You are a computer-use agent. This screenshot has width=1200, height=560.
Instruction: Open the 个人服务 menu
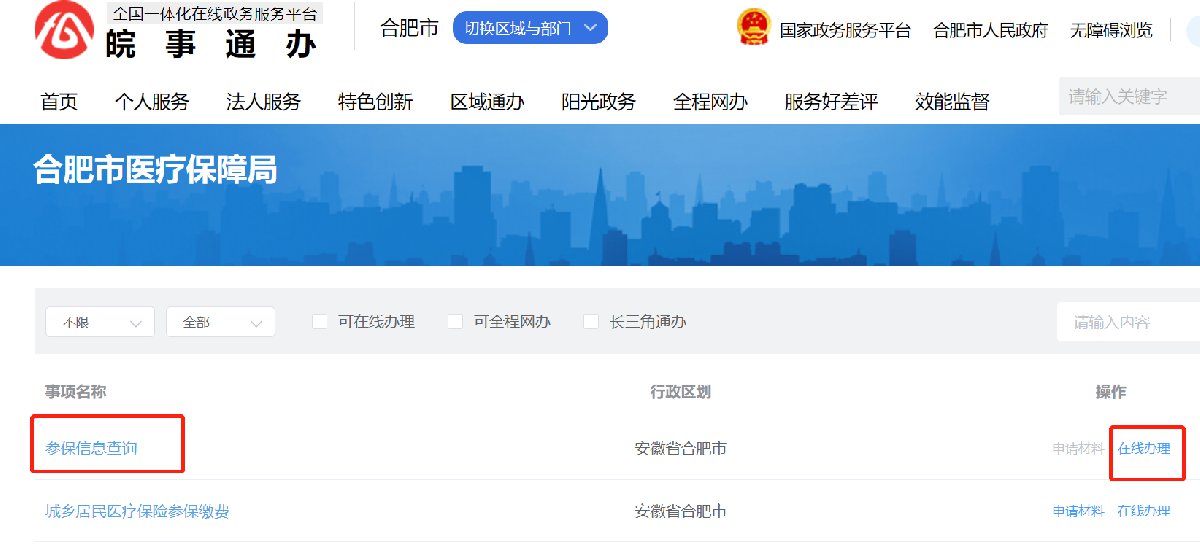click(x=152, y=101)
